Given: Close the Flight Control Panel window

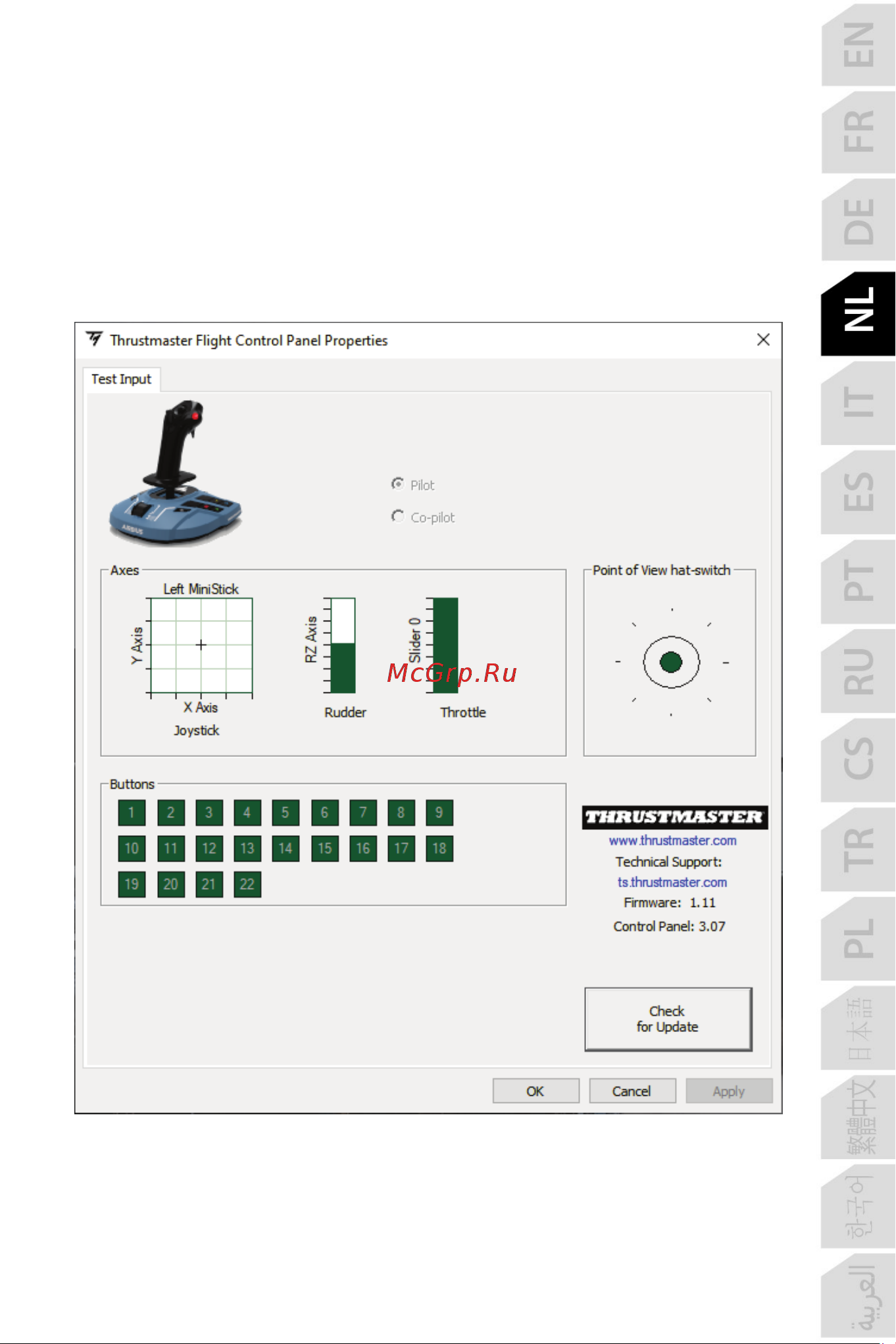Looking at the screenshot, I should click(x=763, y=340).
